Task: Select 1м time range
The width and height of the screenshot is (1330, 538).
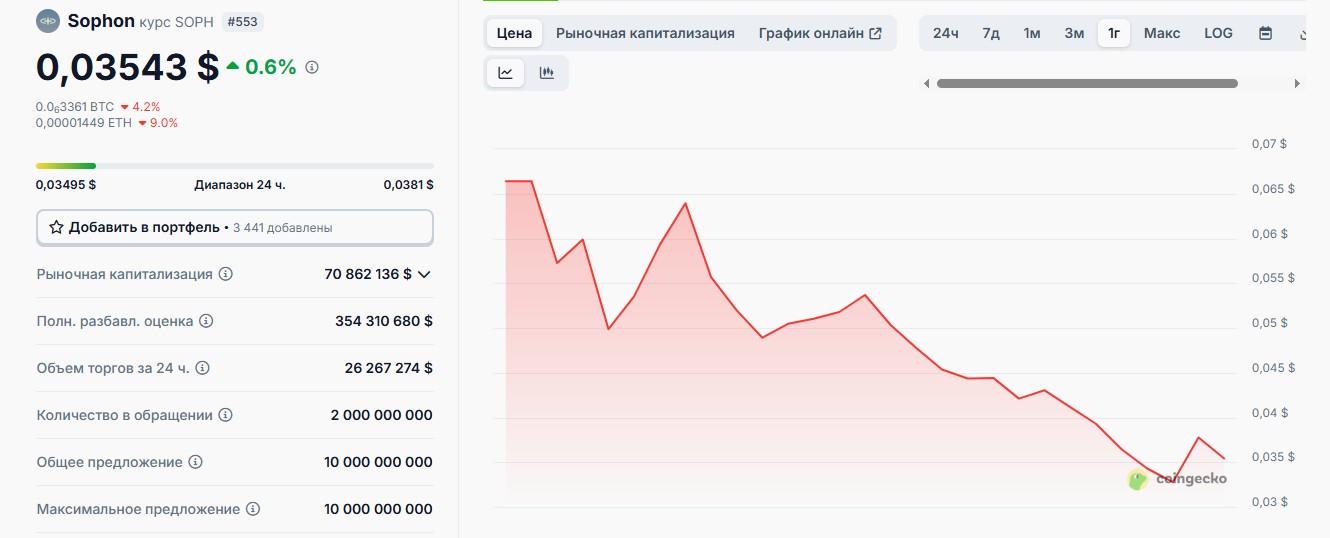Action: (x=1032, y=33)
